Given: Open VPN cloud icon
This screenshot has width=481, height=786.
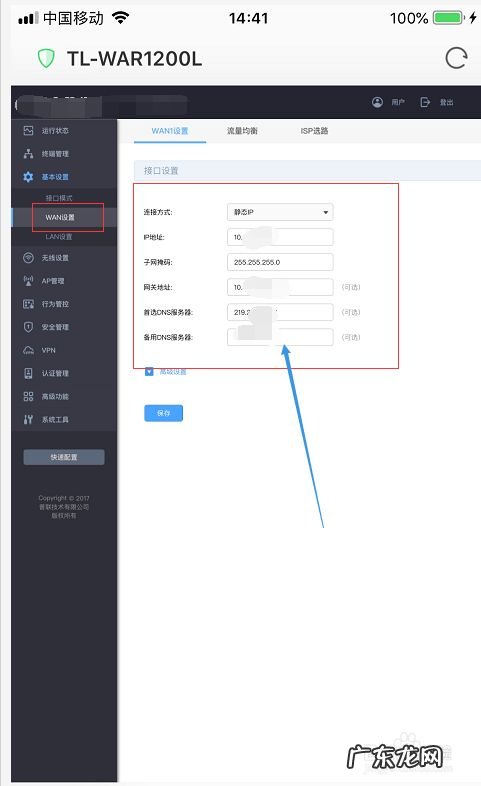Looking at the screenshot, I should (x=29, y=350).
